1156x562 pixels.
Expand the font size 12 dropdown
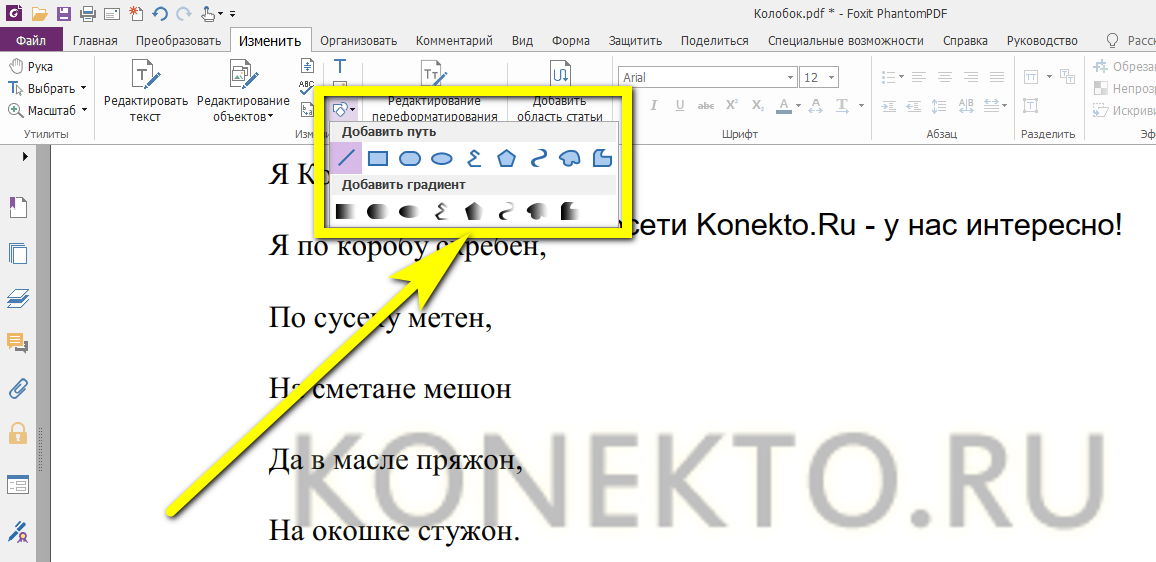[831, 77]
